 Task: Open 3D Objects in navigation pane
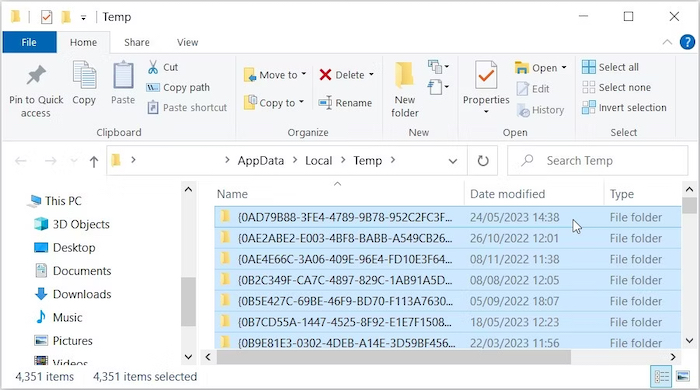(x=72, y=224)
